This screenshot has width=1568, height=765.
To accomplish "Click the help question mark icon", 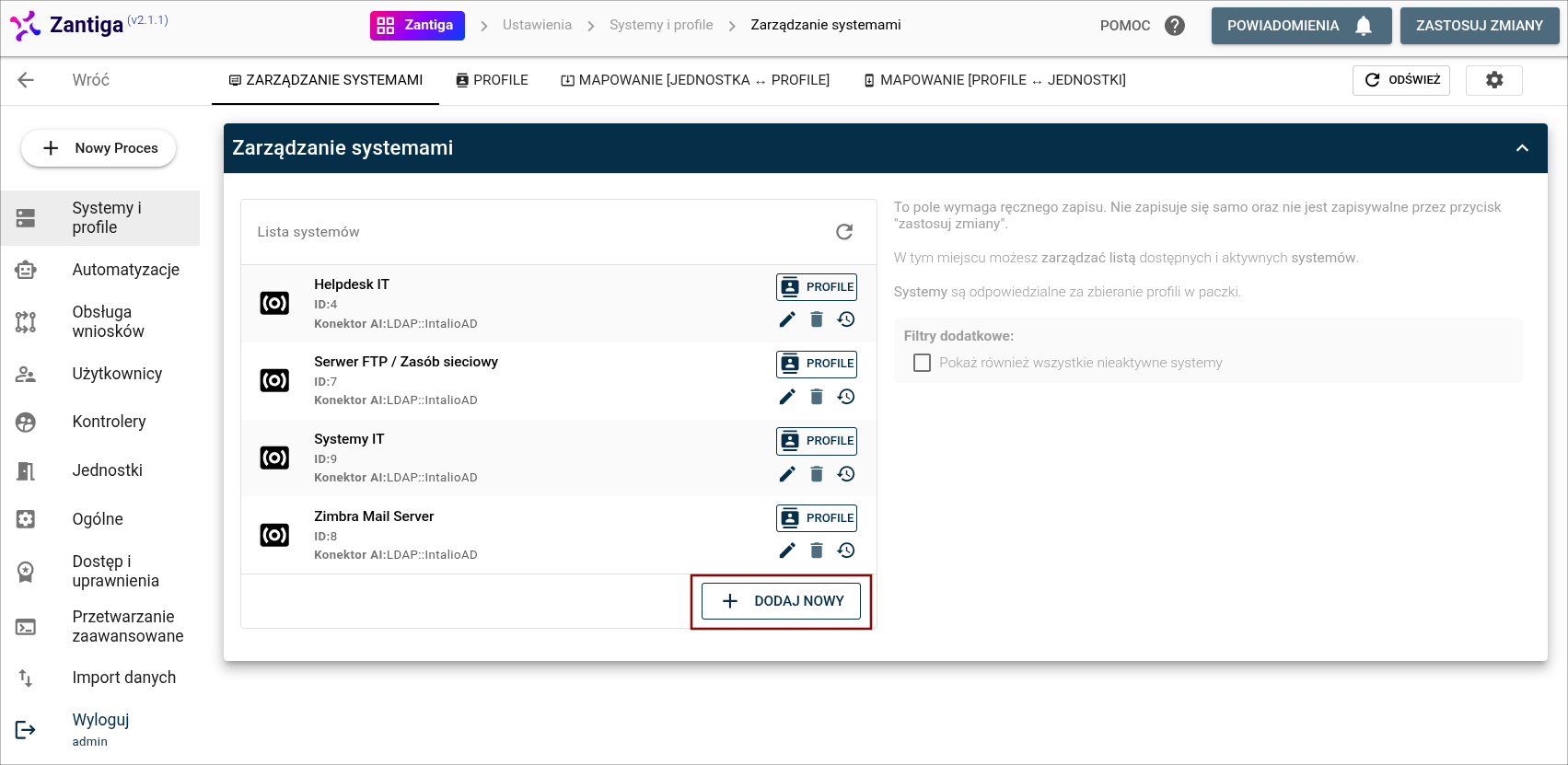I will point(1175,26).
